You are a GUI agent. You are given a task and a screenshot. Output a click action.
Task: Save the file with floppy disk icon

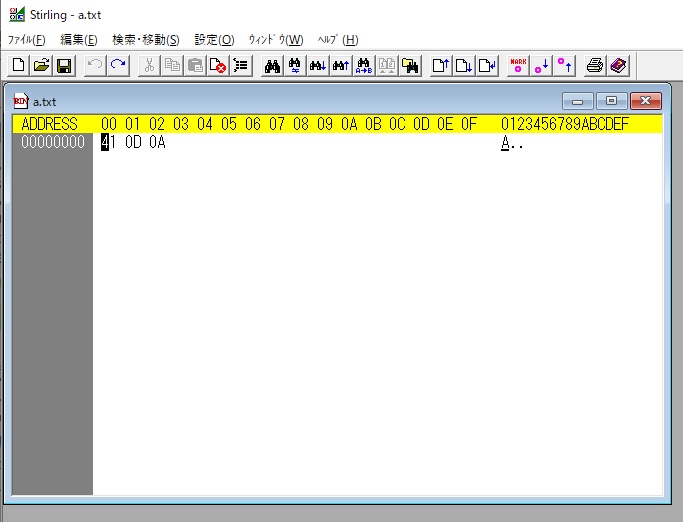[x=64, y=66]
